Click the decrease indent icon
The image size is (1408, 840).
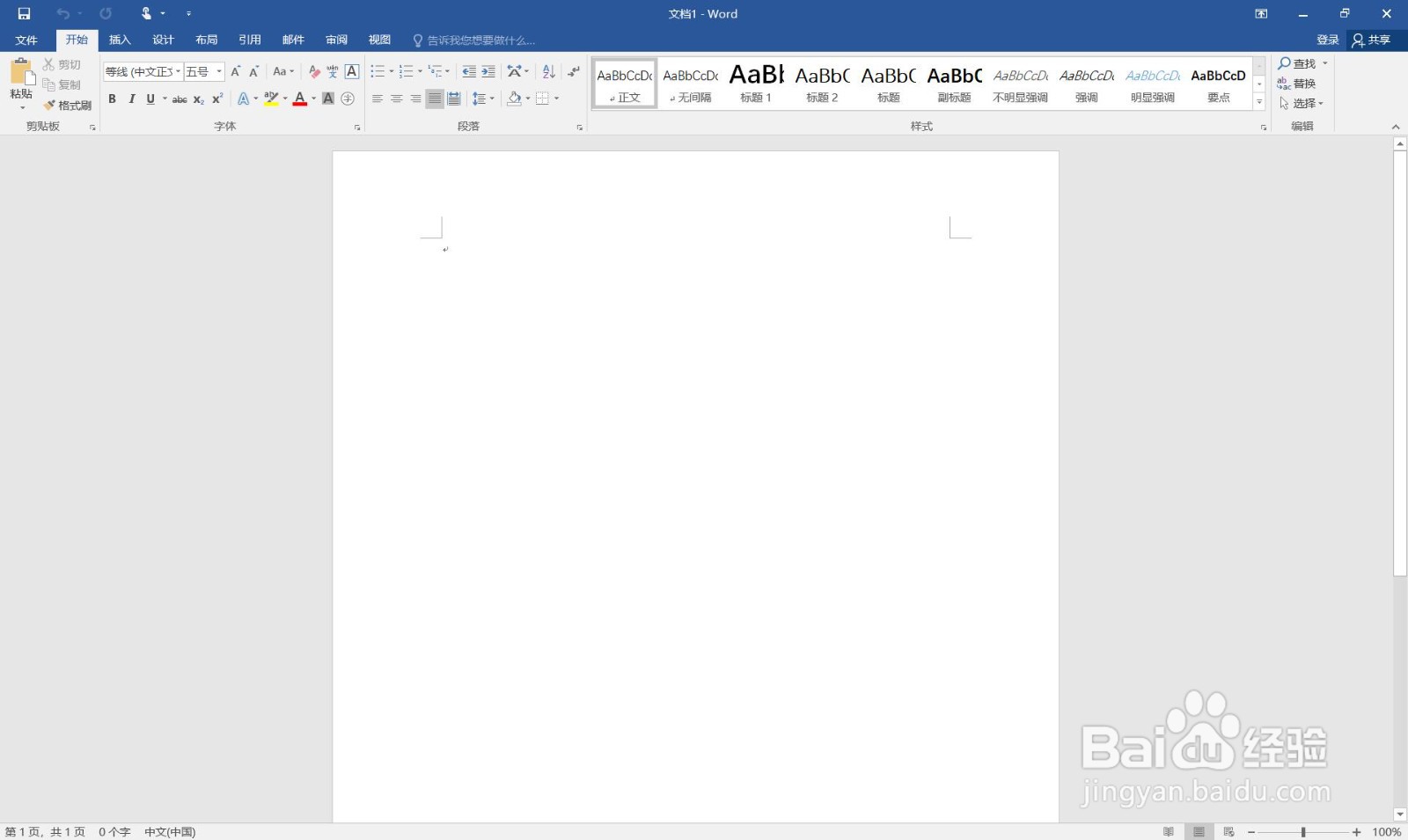click(x=469, y=71)
